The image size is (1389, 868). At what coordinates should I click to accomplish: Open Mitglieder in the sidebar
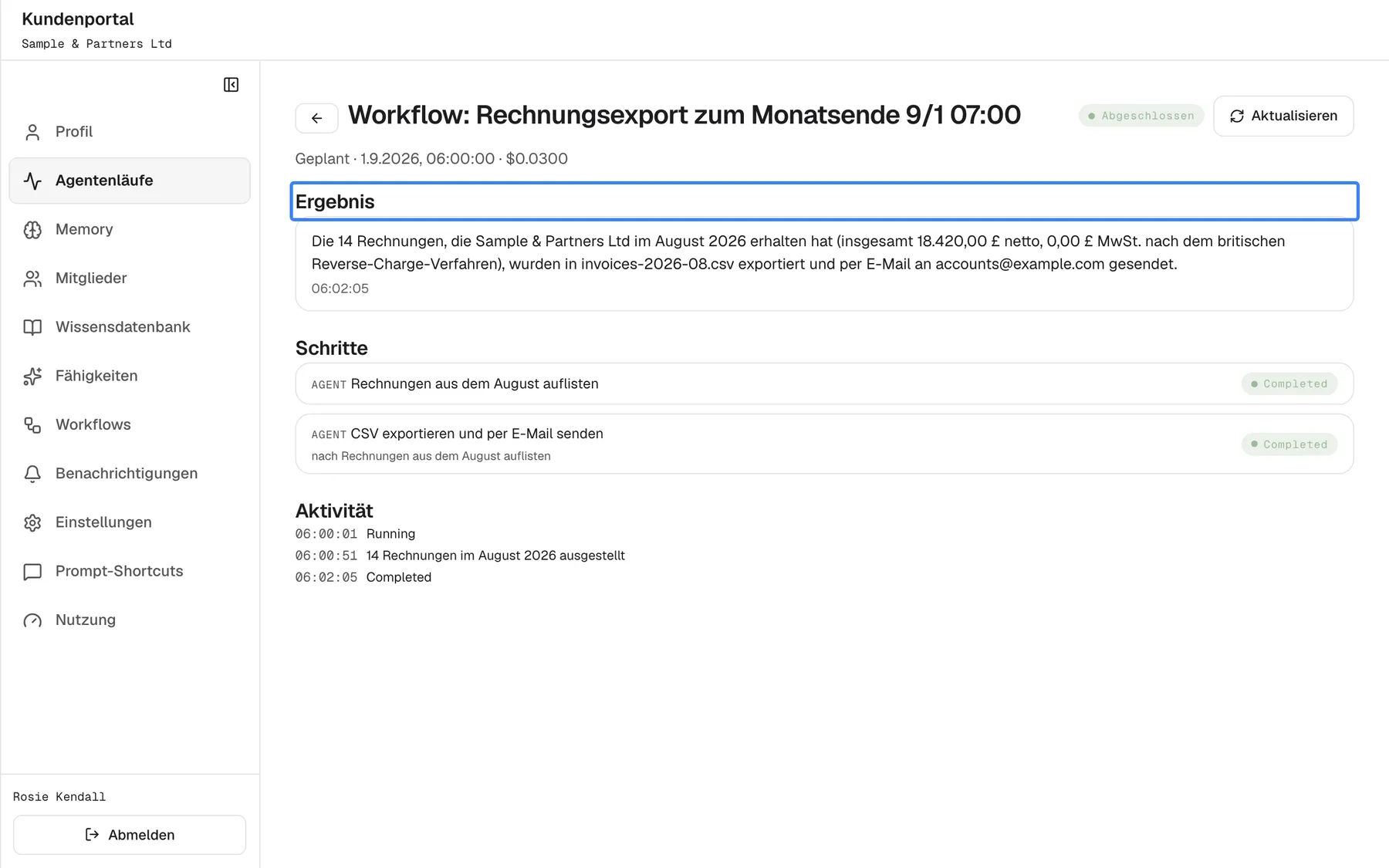130,279
